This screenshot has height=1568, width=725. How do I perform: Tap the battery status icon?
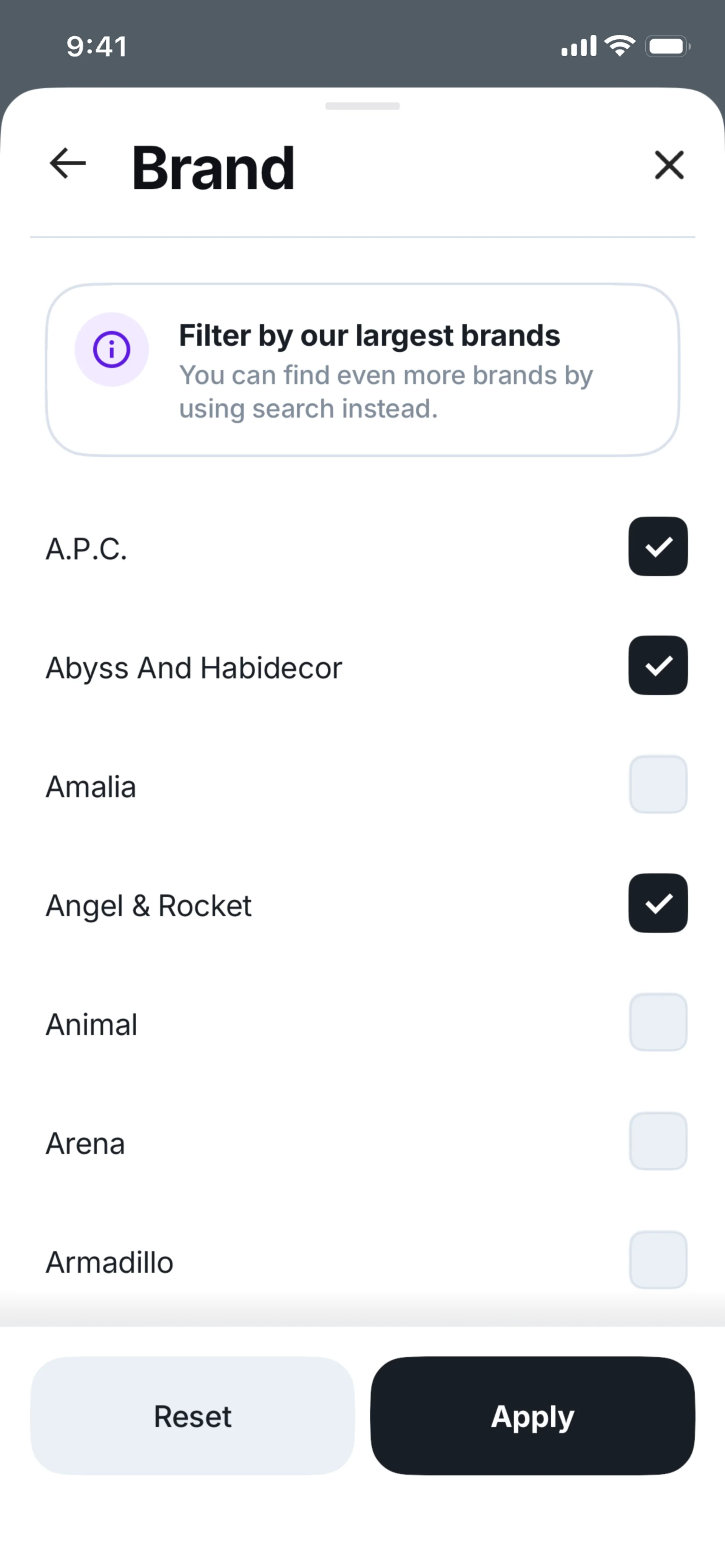pyautogui.click(x=667, y=46)
